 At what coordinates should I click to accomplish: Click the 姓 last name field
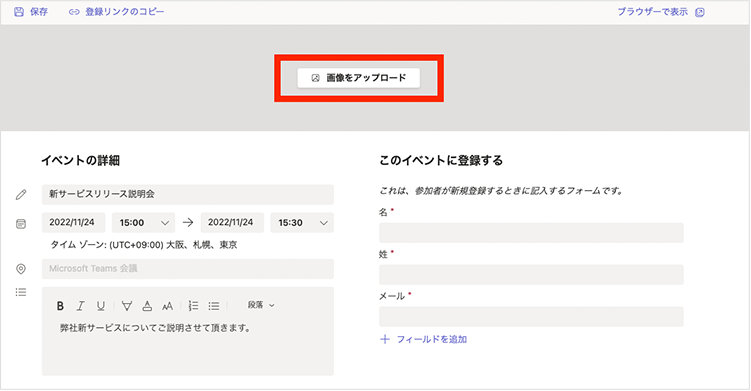click(531, 275)
